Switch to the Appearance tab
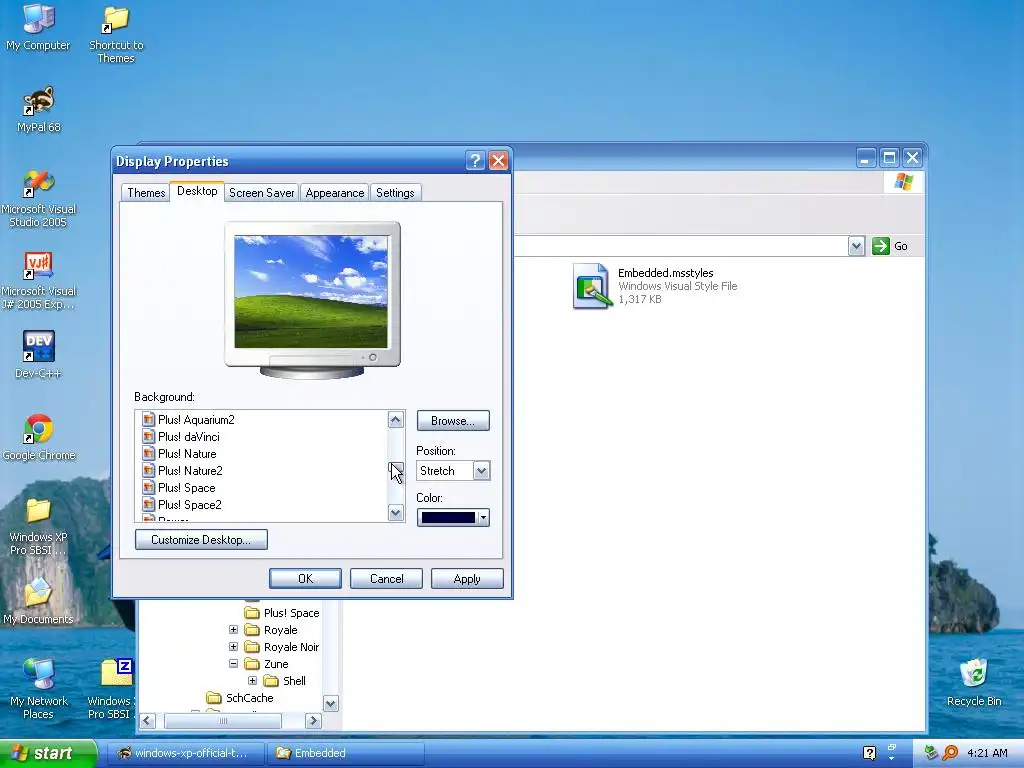The image size is (1024, 768). coord(335,193)
